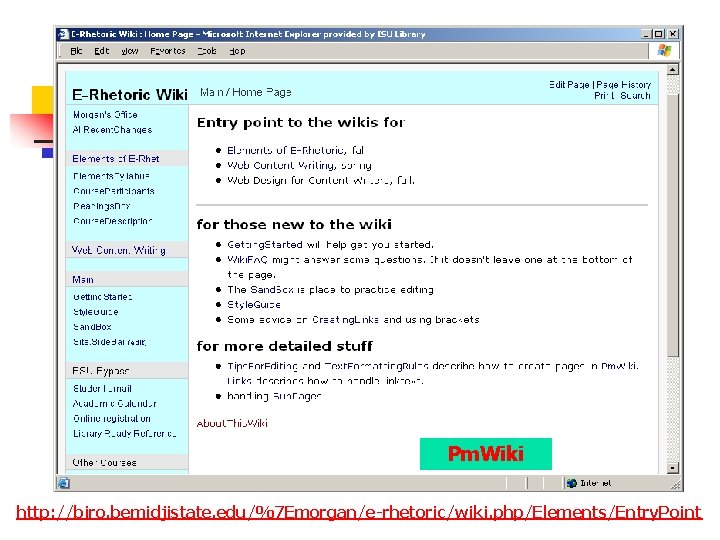Click the Main / Home Page breadcrumb
Image resolution: width=720 pixels, height=540 pixels.
point(246,92)
